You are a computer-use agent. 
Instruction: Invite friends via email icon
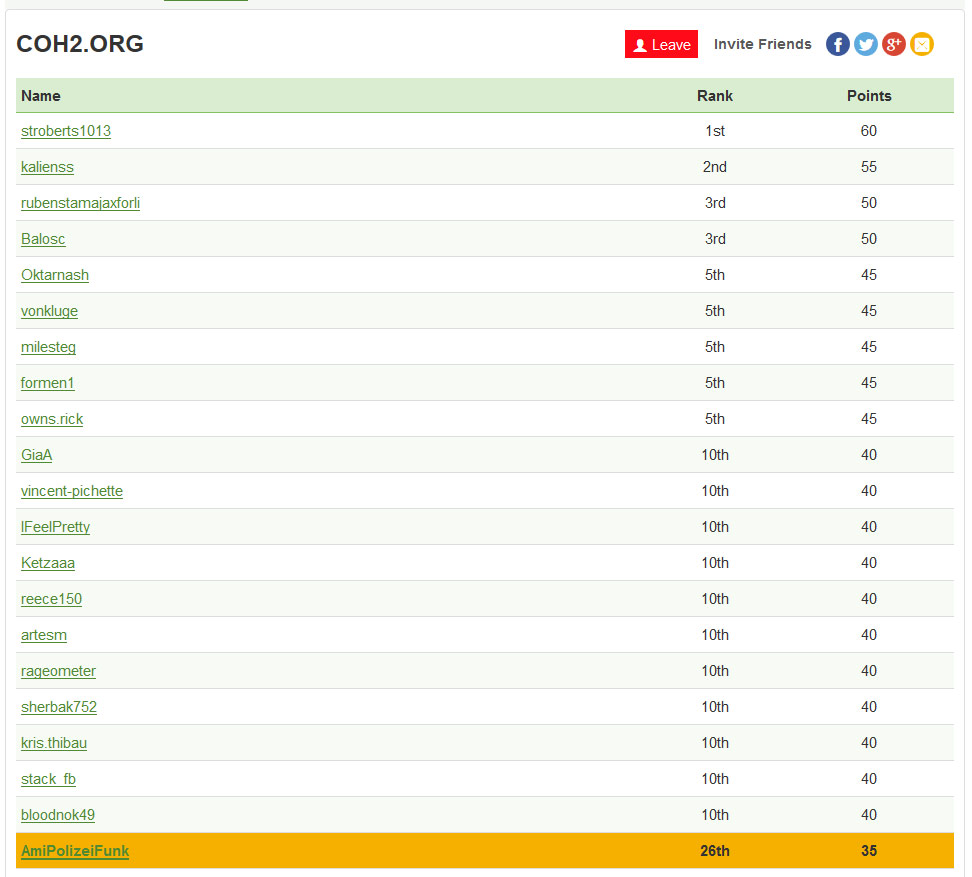pos(922,44)
